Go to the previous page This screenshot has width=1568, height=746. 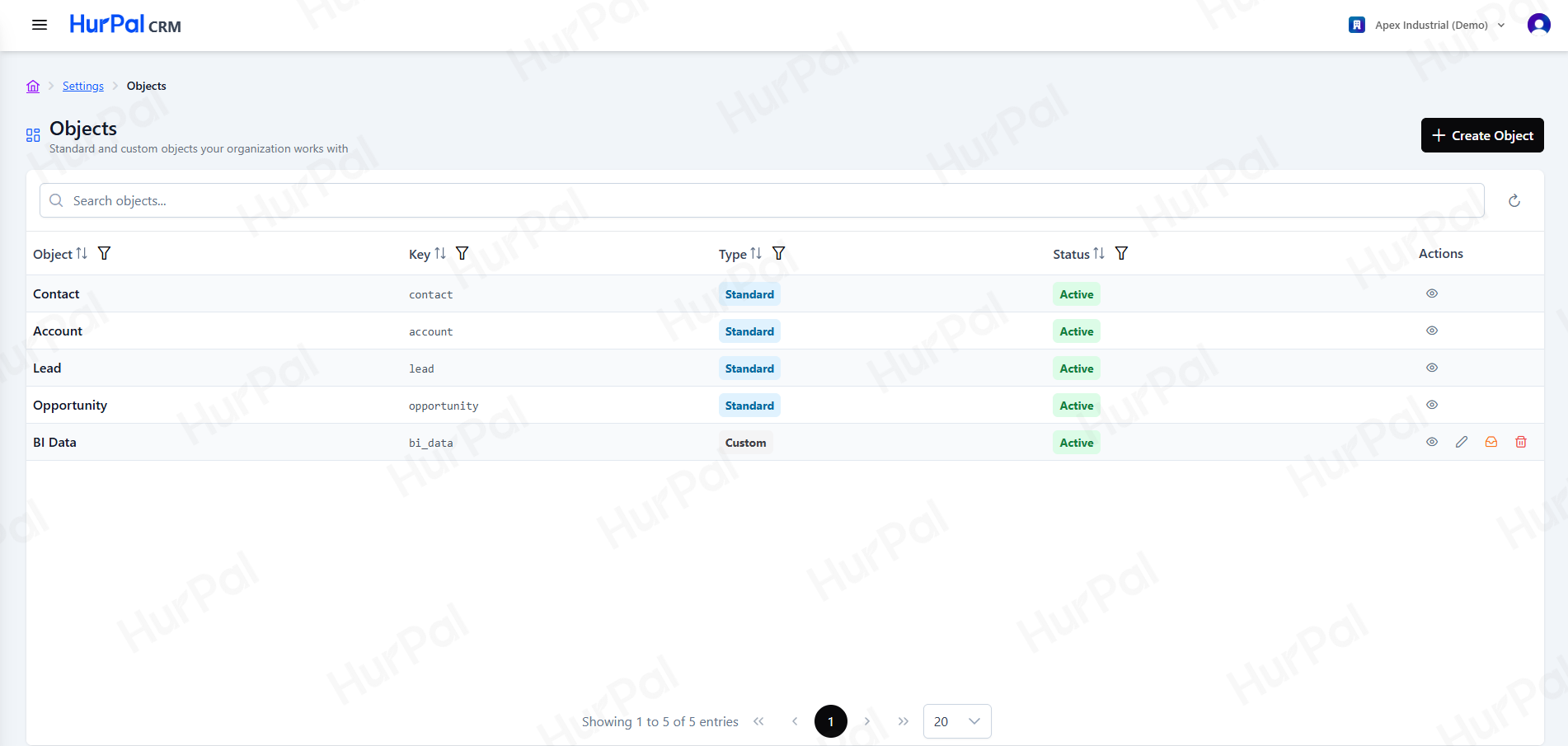(x=795, y=721)
